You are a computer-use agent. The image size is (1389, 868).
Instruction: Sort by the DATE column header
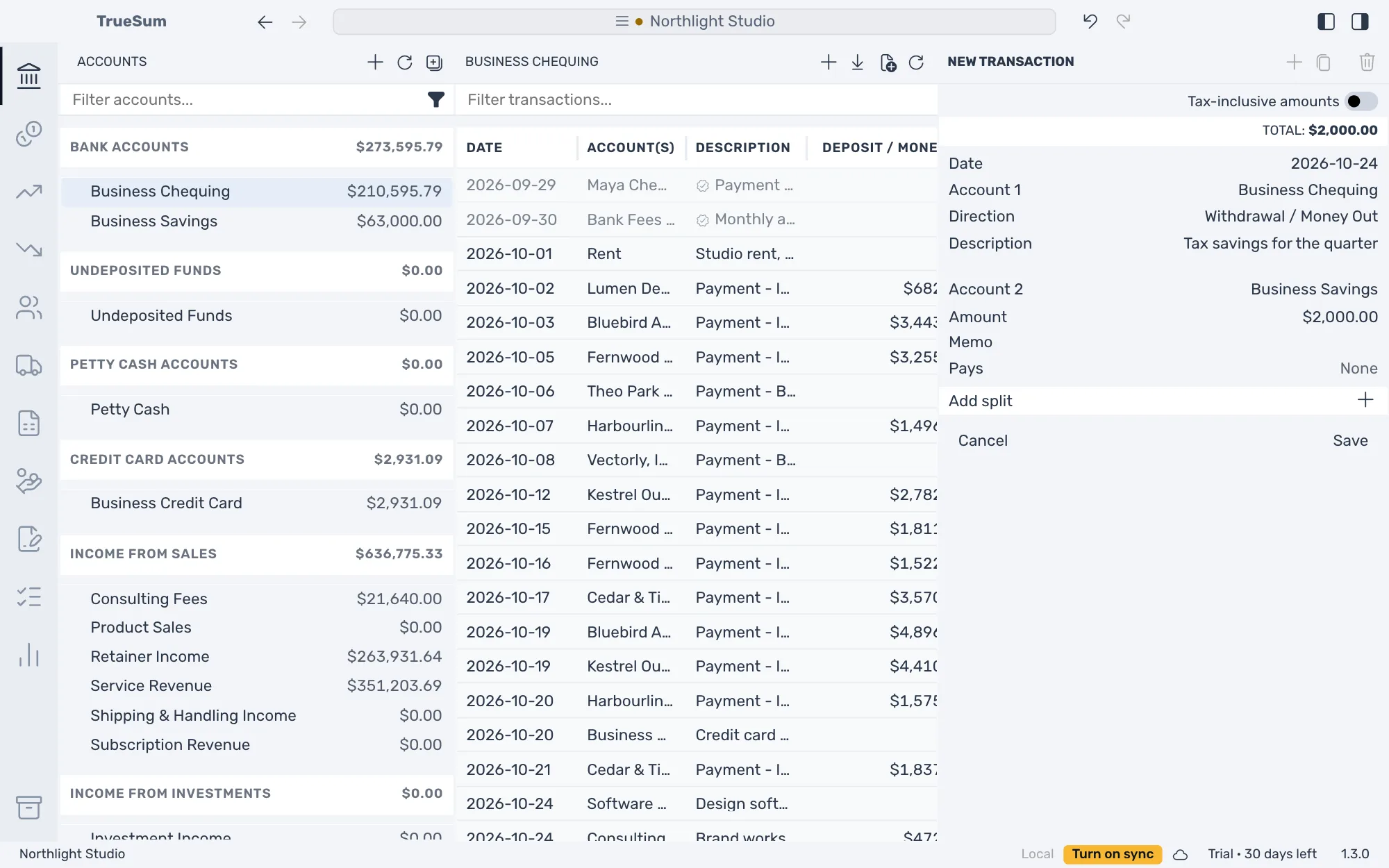[x=484, y=148]
